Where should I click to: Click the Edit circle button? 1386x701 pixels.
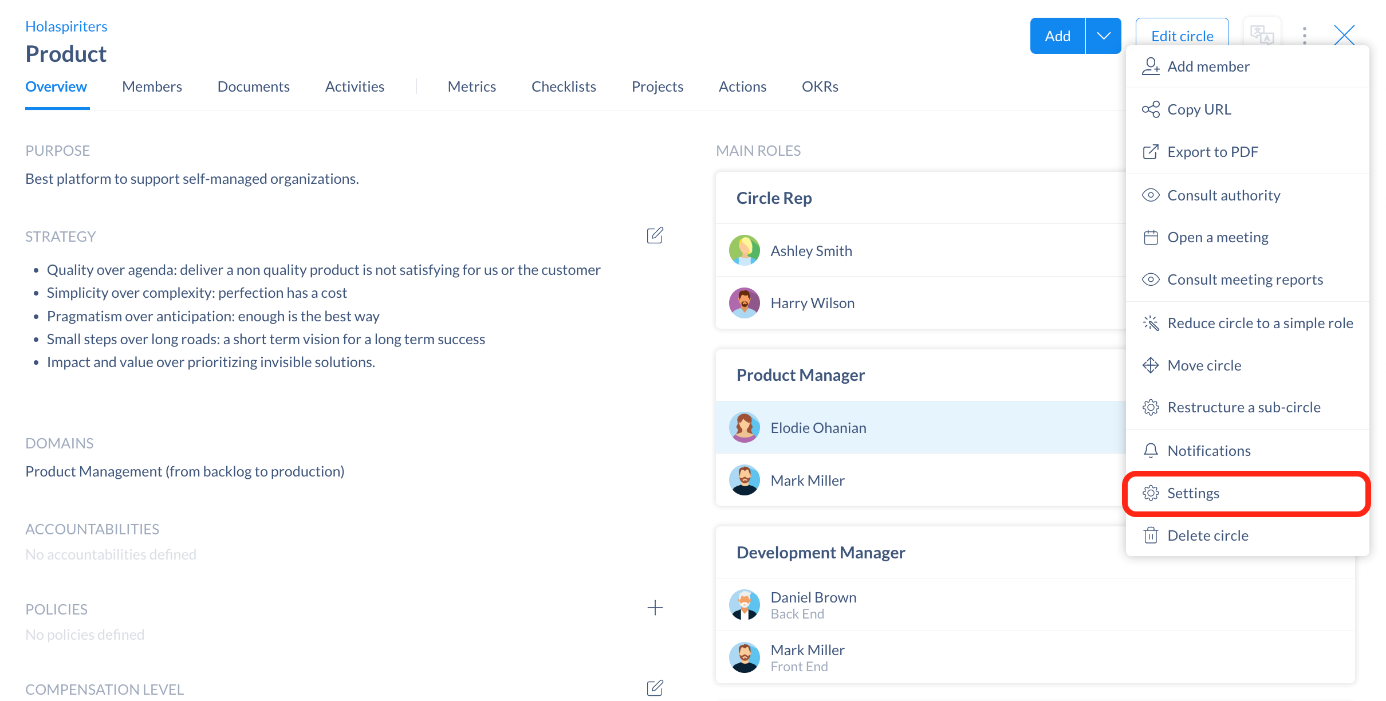(x=1182, y=36)
